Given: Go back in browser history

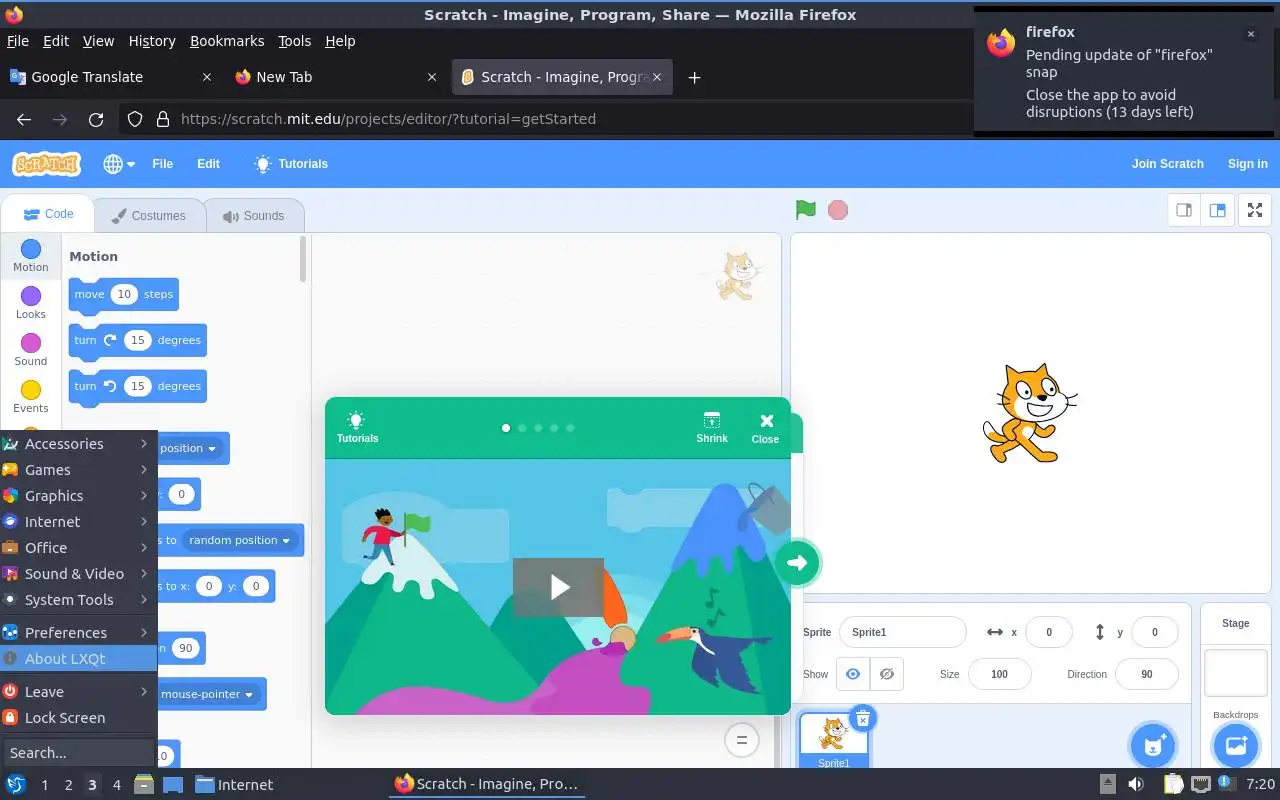Looking at the screenshot, I should pos(24,119).
